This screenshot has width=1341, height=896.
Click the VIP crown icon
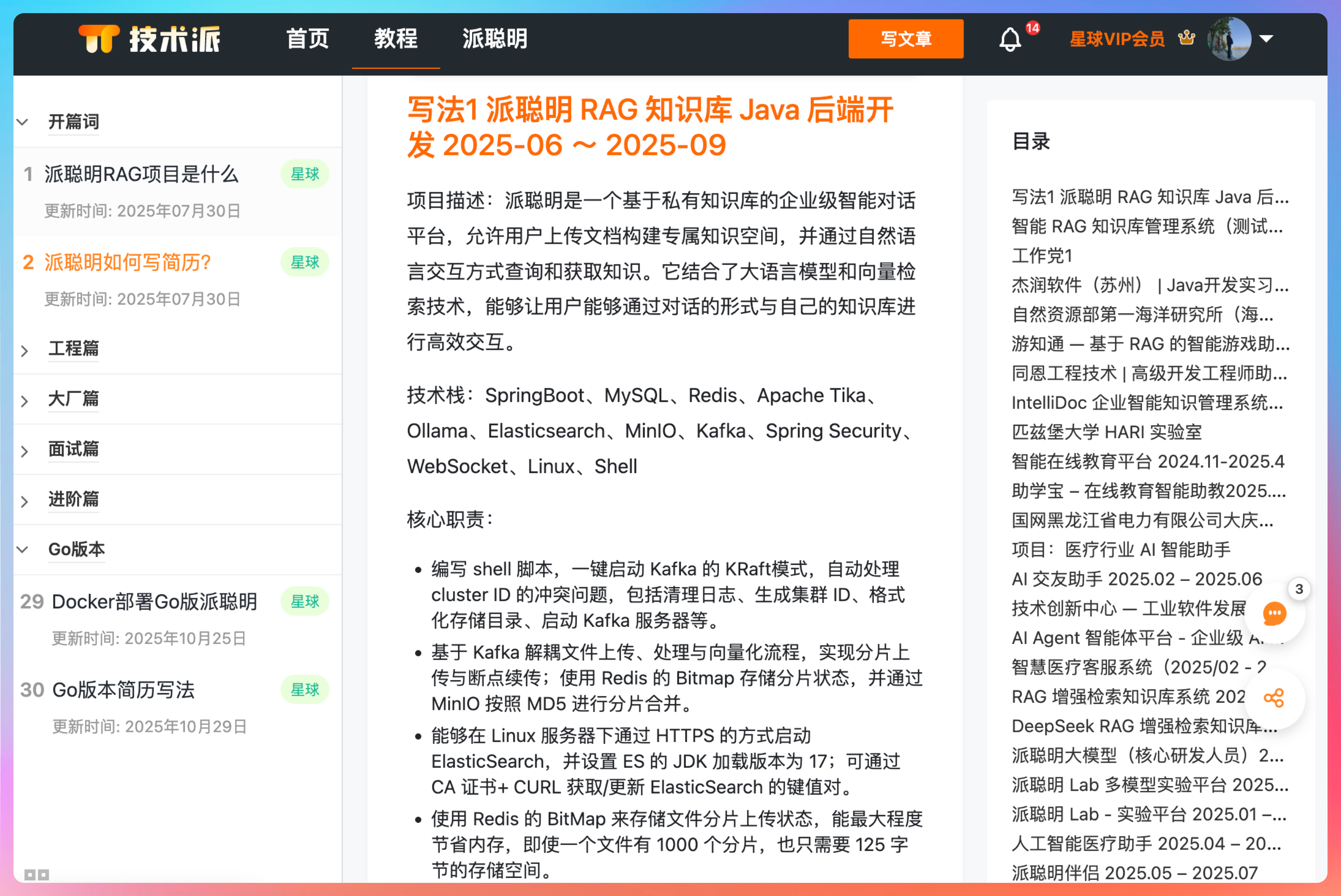[x=1186, y=38]
